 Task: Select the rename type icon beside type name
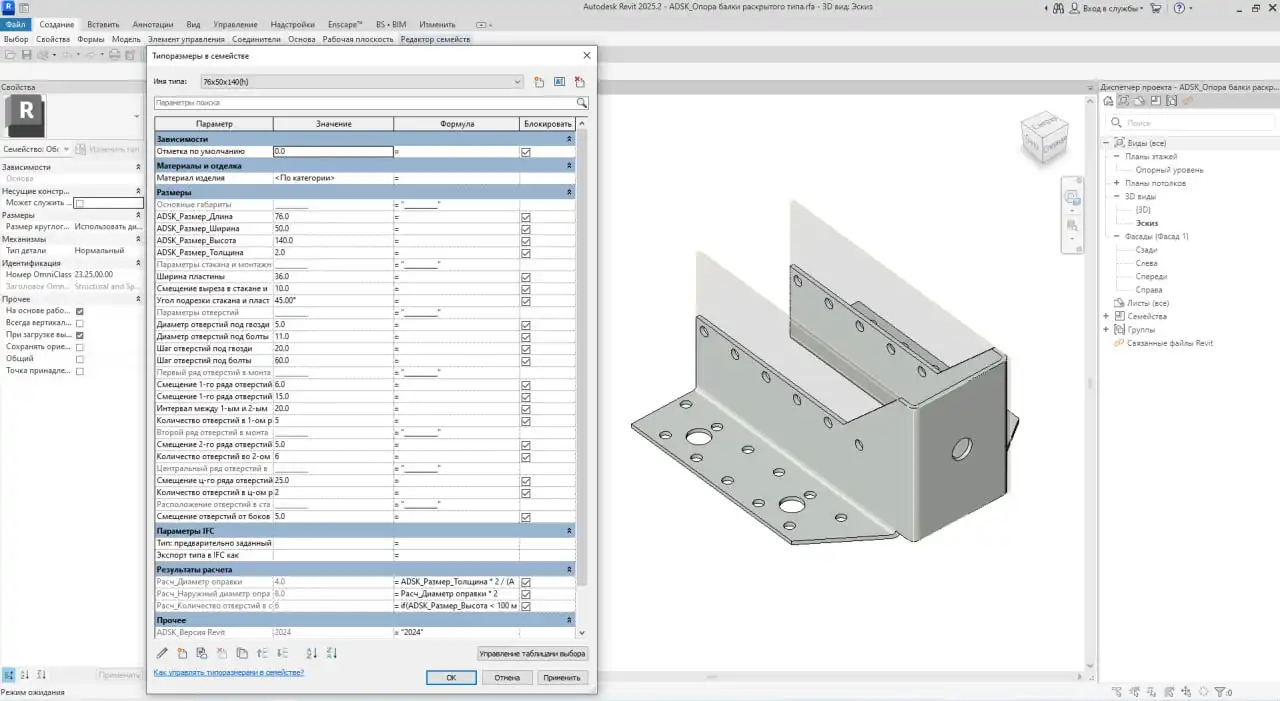(x=559, y=82)
